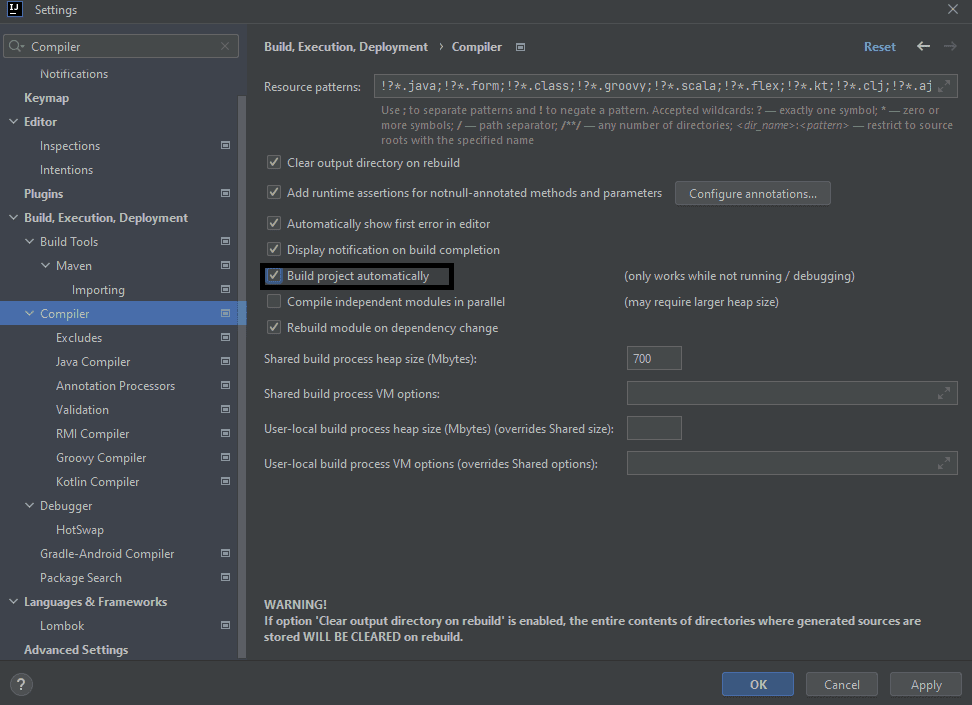The image size is (972, 705).
Task: Cancel the Settings dialog
Action: click(x=842, y=684)
